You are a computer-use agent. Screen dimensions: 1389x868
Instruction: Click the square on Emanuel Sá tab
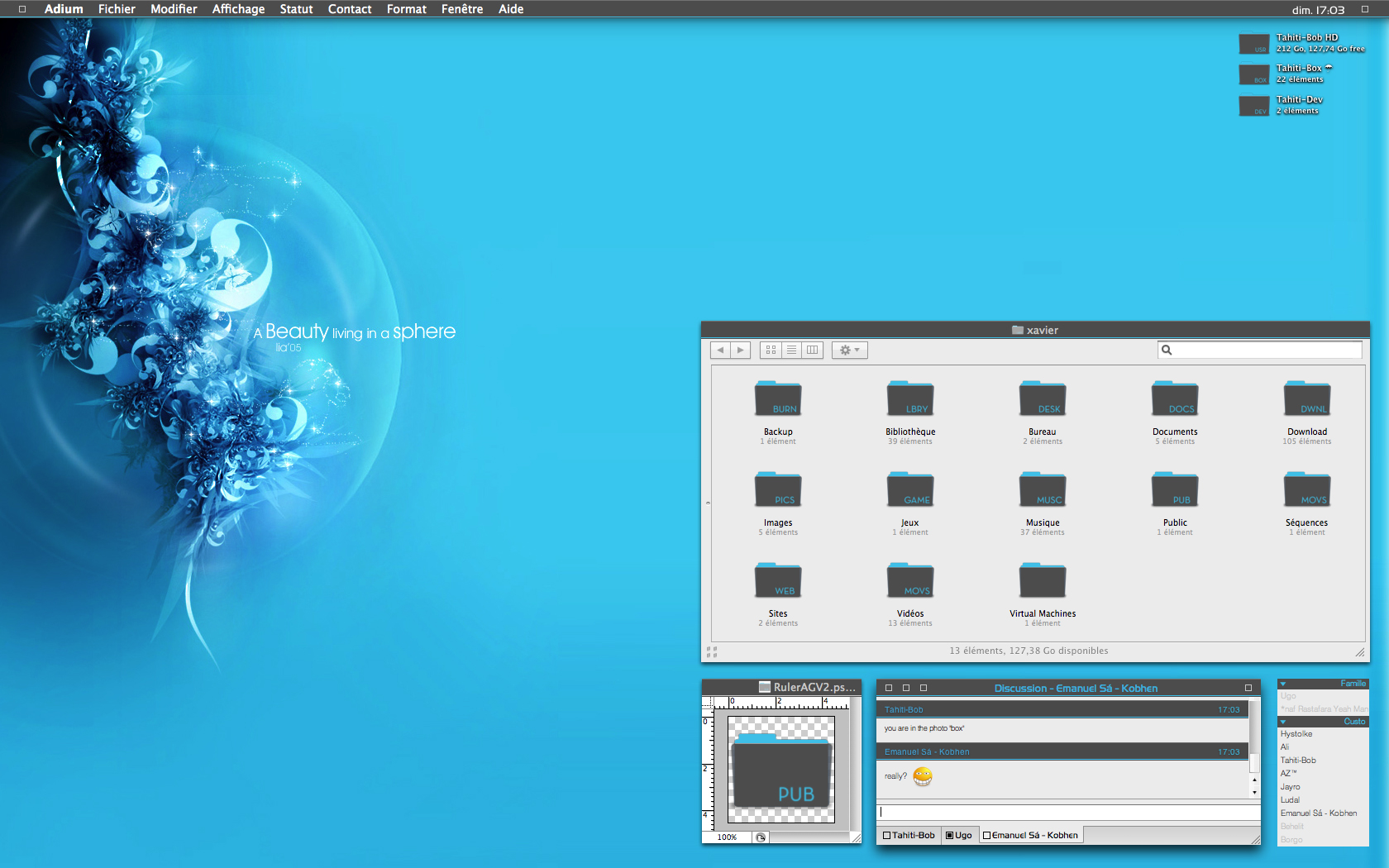[x=986, y=835]
